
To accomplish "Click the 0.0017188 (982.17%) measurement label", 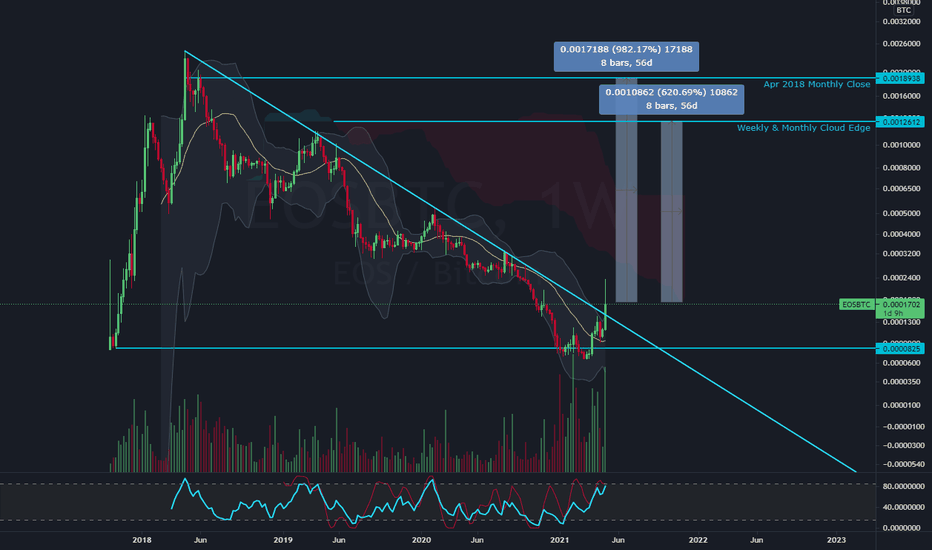I will click(x=626, y=56).
